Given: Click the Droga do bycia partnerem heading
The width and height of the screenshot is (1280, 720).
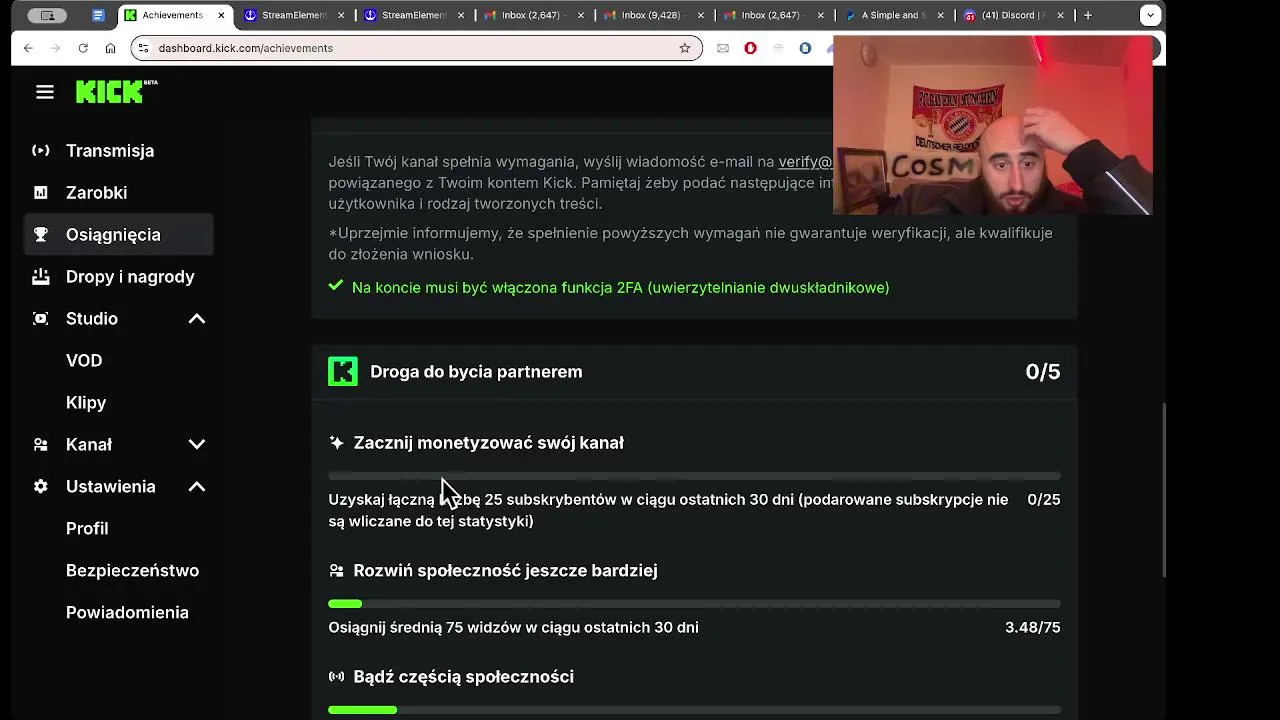Looking at the screenshot, I should [x=476, y=372].
